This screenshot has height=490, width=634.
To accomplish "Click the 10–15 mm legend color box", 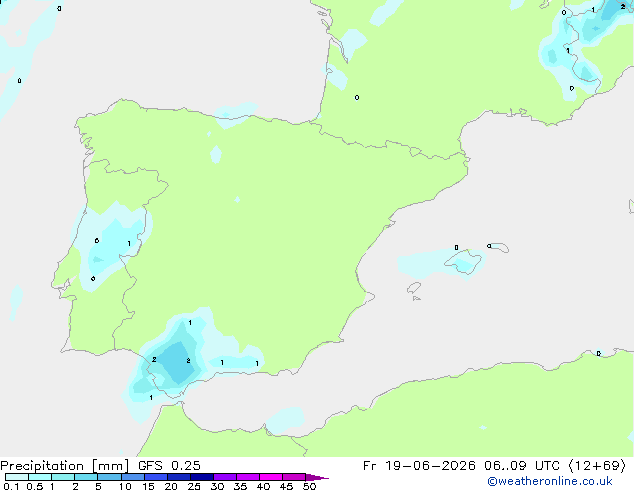I will [132, 477].
